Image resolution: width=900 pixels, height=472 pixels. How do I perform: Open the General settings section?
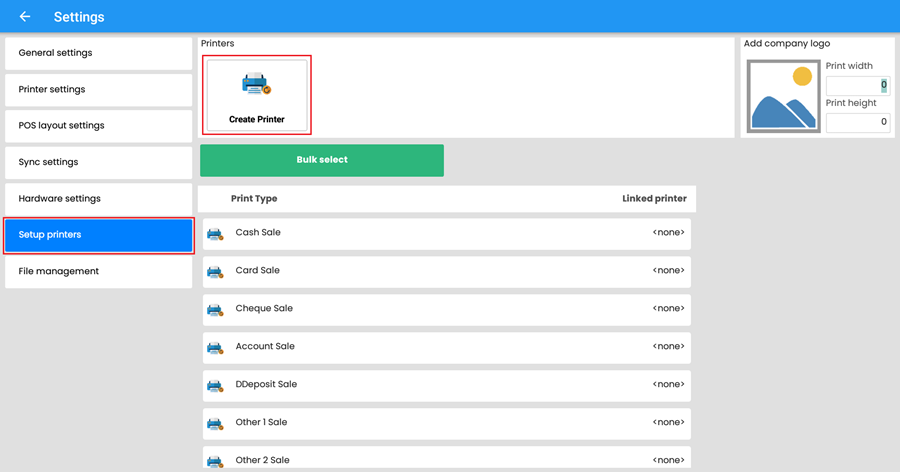tap(98, 53)
